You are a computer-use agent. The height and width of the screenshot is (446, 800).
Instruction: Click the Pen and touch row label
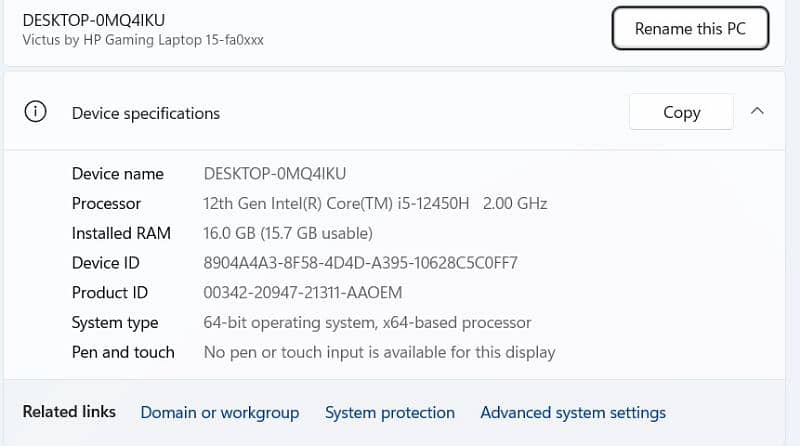[x=123, y=352]
